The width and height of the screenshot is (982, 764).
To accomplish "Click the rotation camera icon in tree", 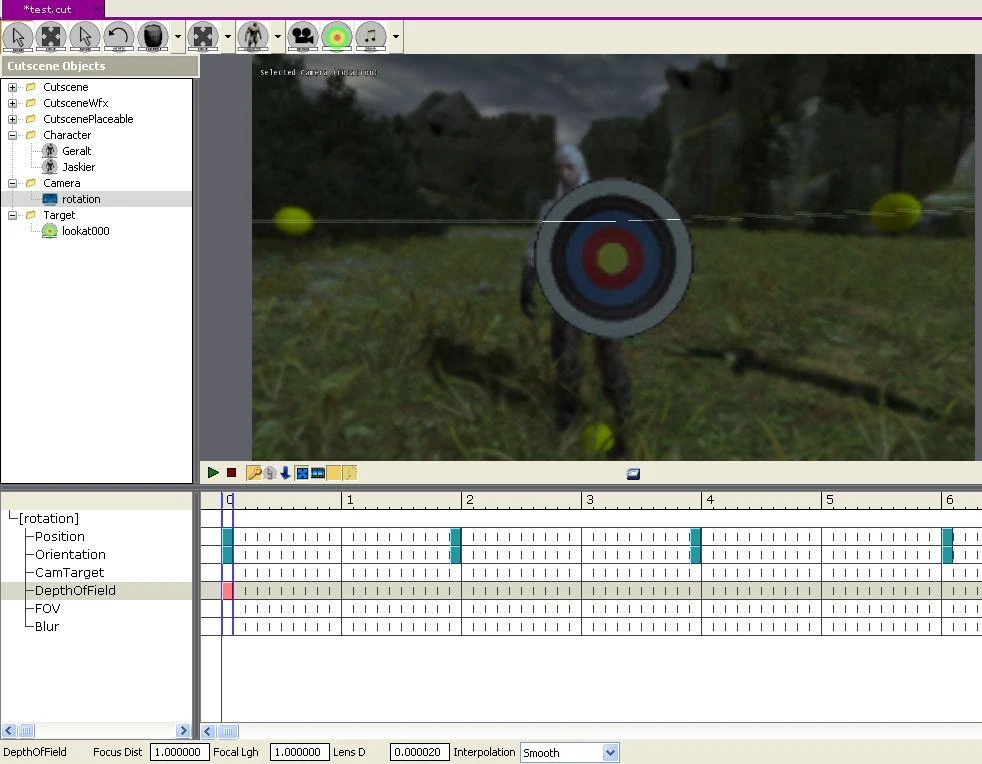I will pyautogui.click(x=49, y=199).
